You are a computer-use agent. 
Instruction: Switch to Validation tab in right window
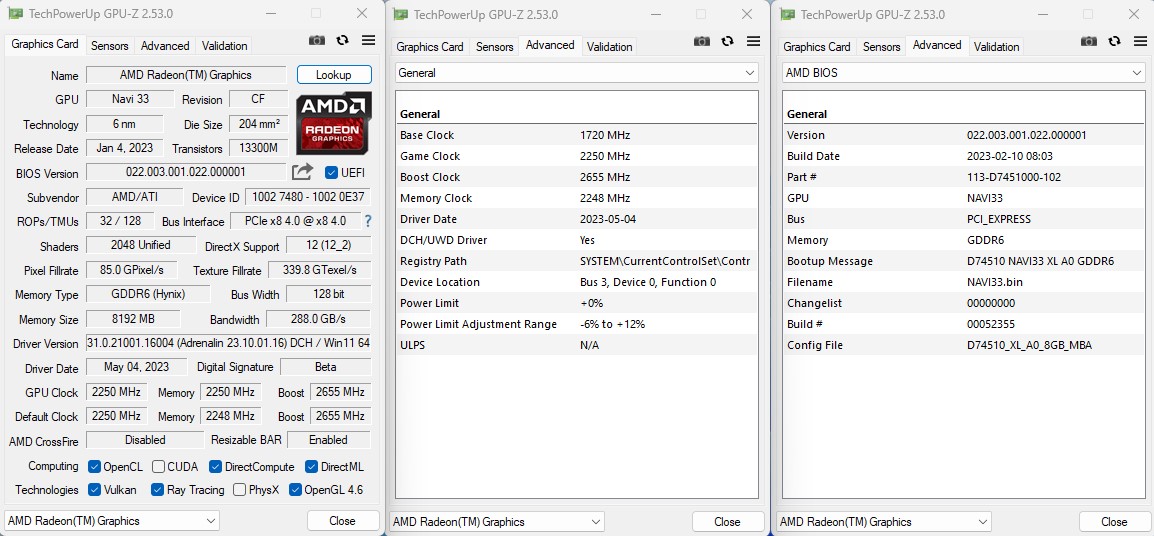pyautogui.click(x=997, y=46)
